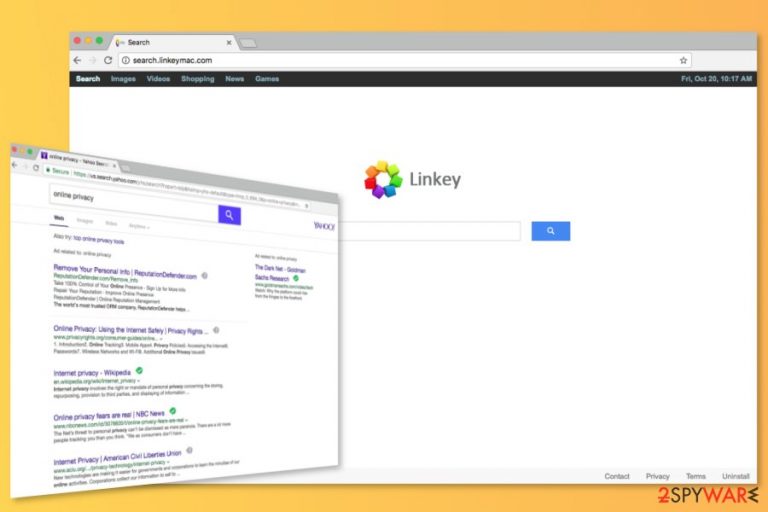The width and height of the screenshot is (768, 512).
Task: Close the Search tab in the Linkey window
Action: (x=229, y=43)
